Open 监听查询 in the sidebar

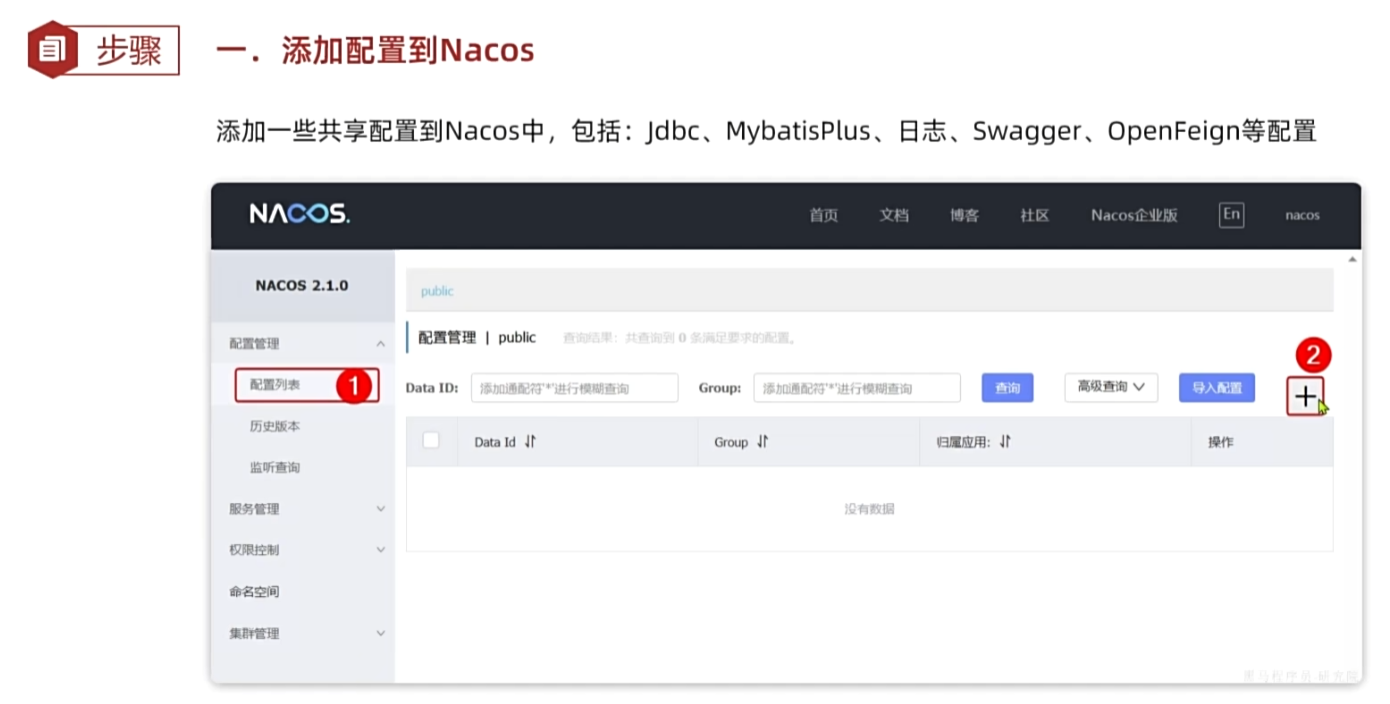(x=275, y=467)
